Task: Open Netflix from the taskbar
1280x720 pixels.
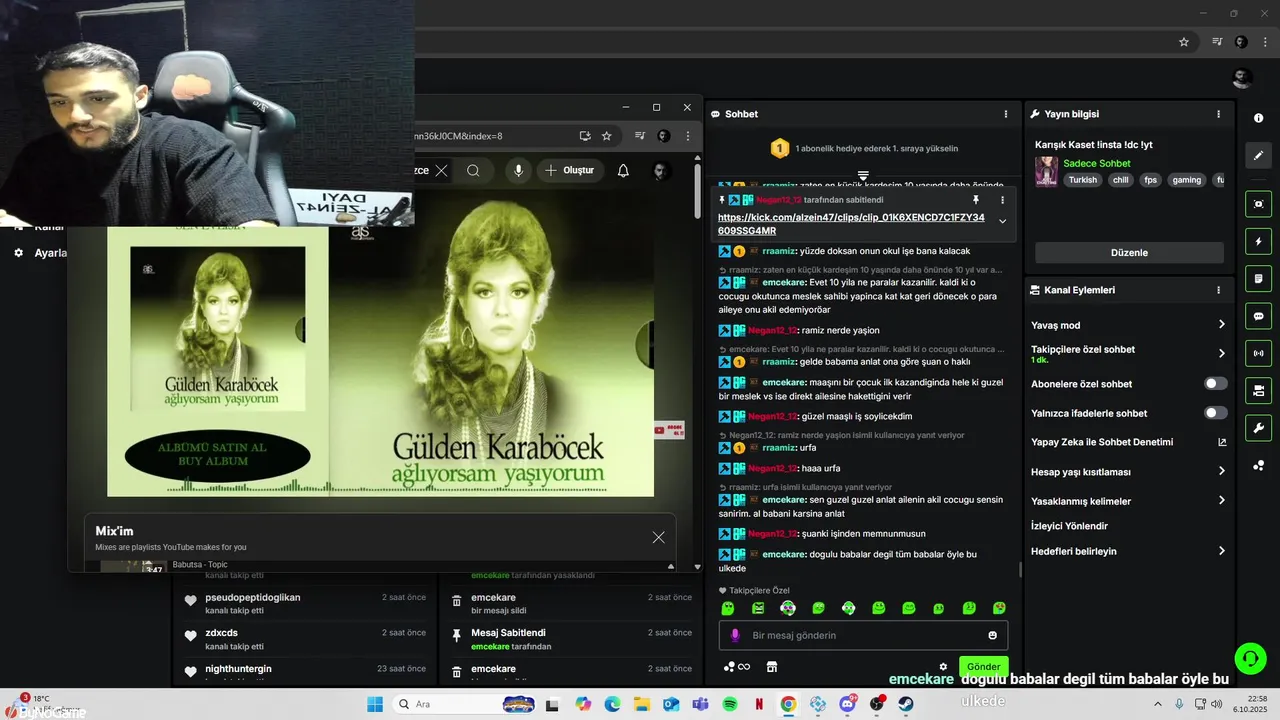Action: click(x=759, y=704)
